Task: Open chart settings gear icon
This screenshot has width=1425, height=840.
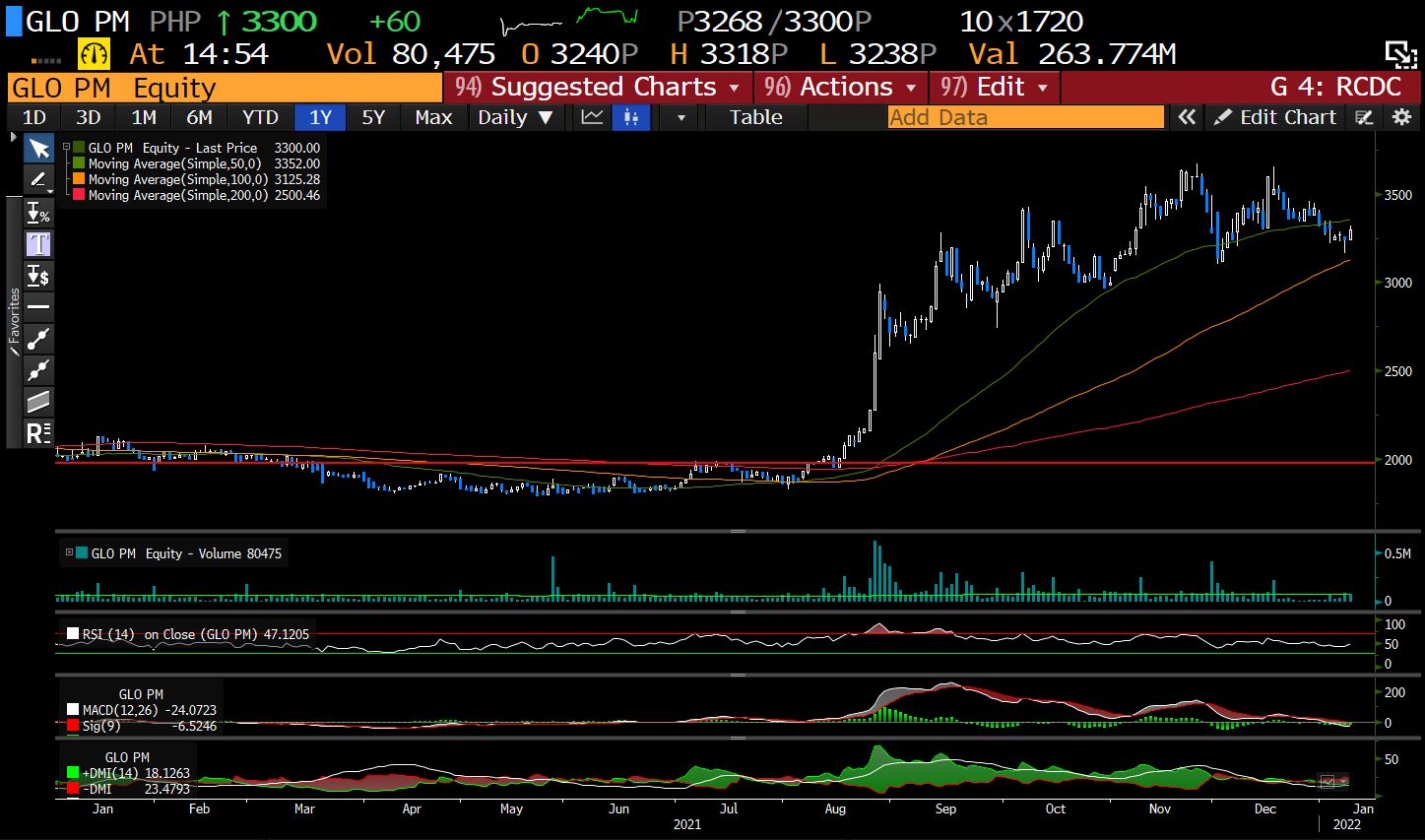Action: click(1401, 117)
